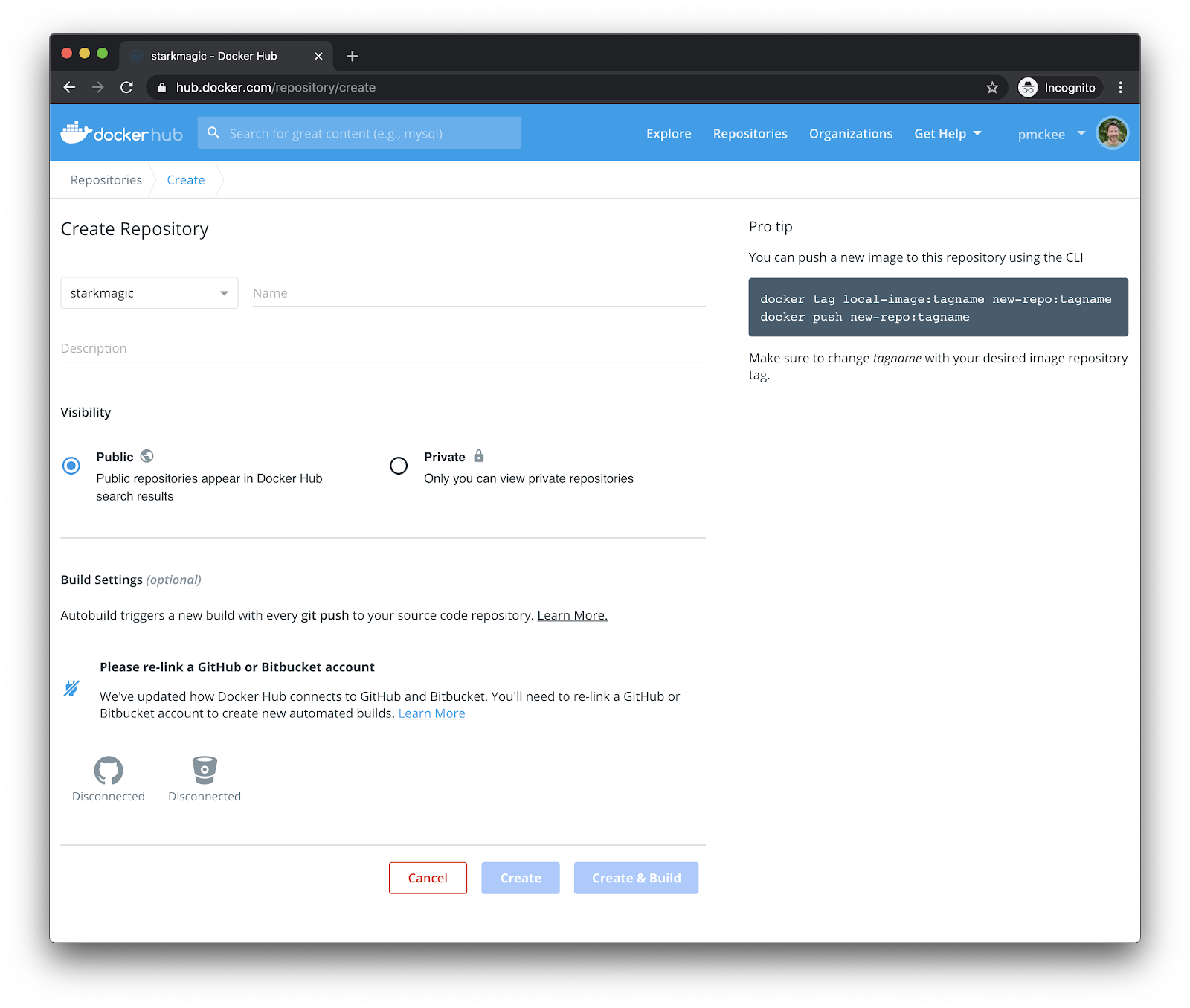The height and width of the screenshot is (1008, 1190).
Task: Open Organizations from the top navigation
Action: (x=850, y=134)
